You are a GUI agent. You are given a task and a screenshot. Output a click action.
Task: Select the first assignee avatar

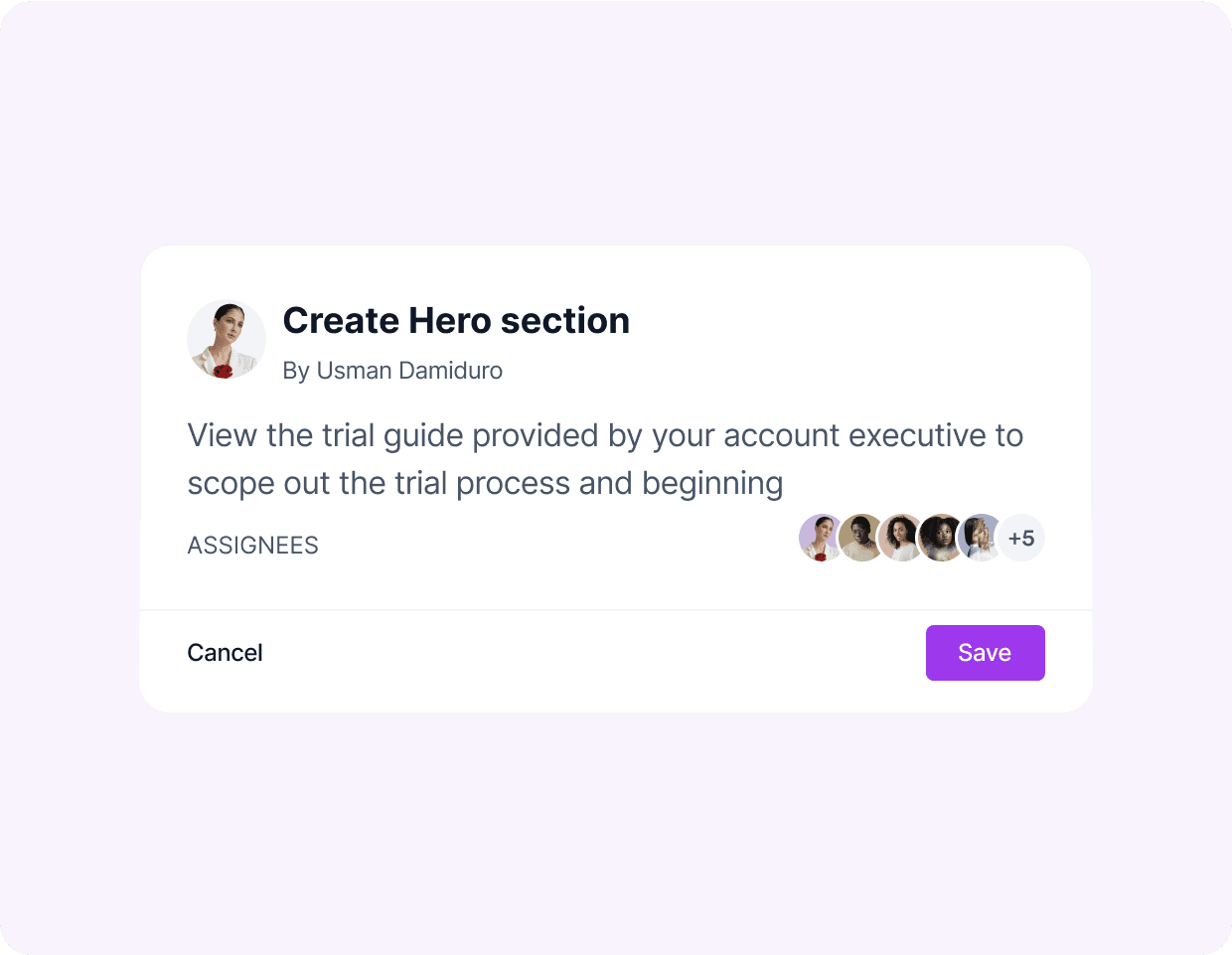pyautogui.click(x=822, y=538)
